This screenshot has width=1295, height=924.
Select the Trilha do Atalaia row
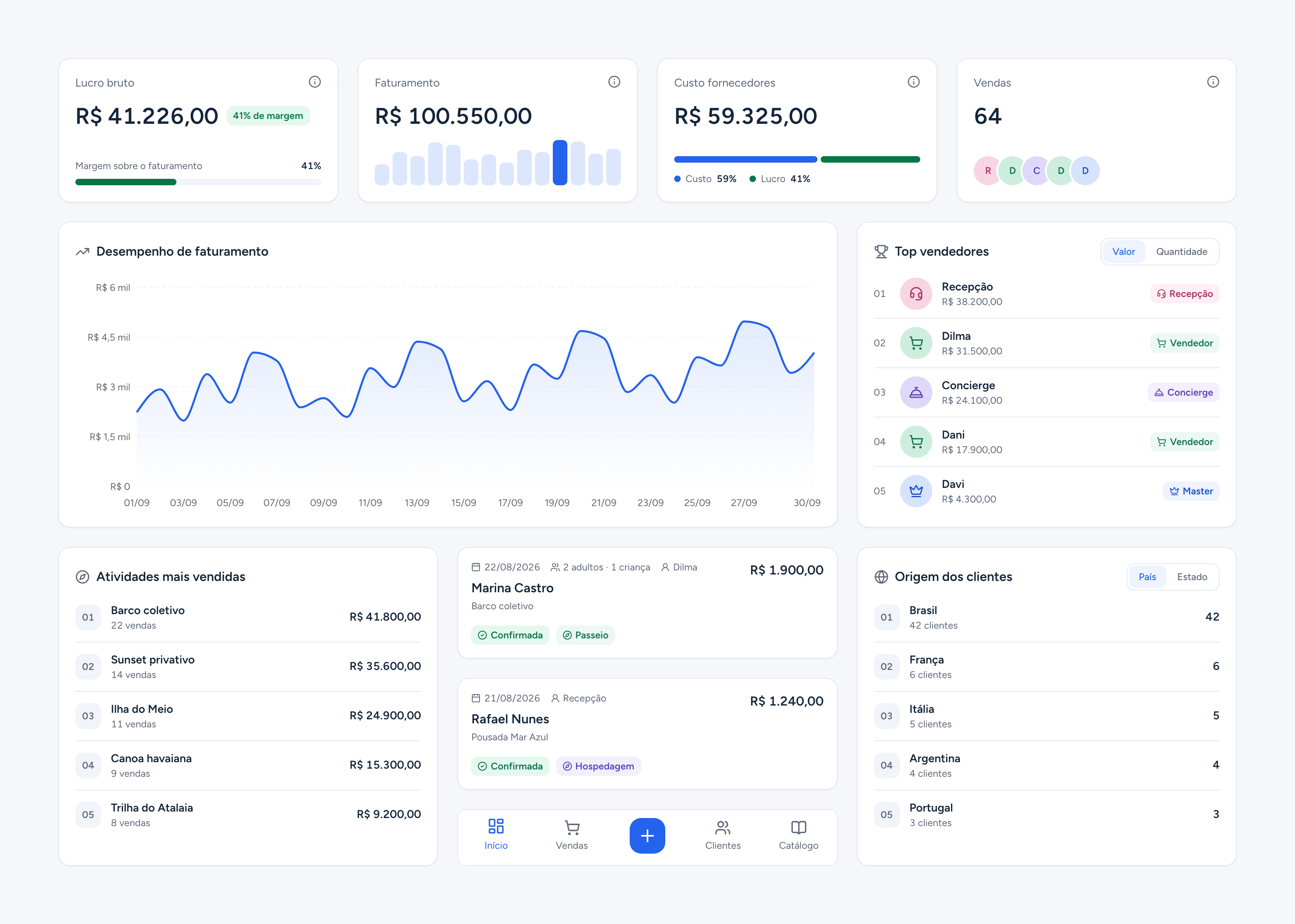[248, 815]
